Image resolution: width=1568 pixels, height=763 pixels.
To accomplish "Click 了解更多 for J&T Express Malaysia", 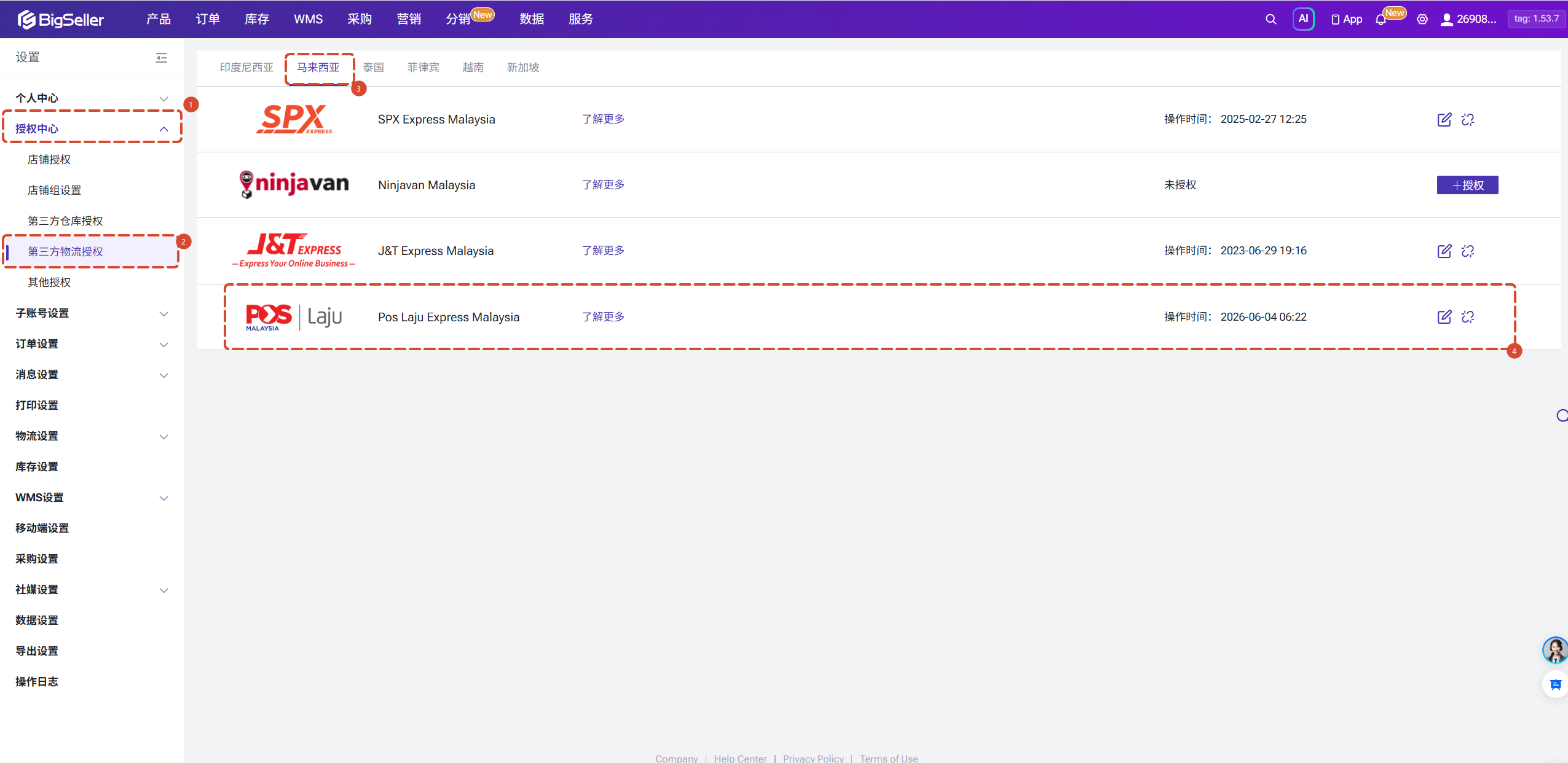I will (x=603, y=251).
